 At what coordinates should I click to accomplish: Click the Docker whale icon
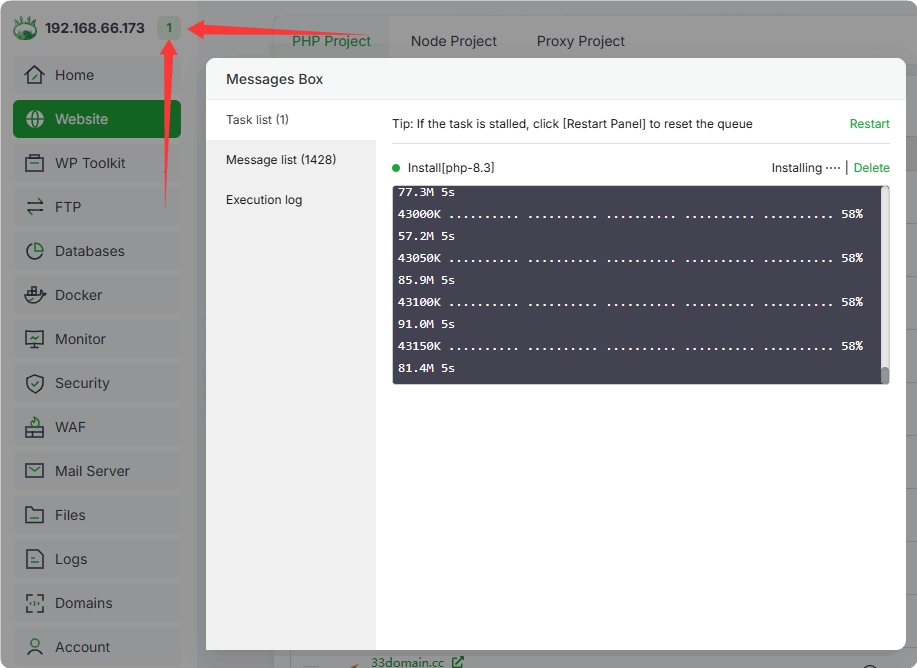click(35, 295)
